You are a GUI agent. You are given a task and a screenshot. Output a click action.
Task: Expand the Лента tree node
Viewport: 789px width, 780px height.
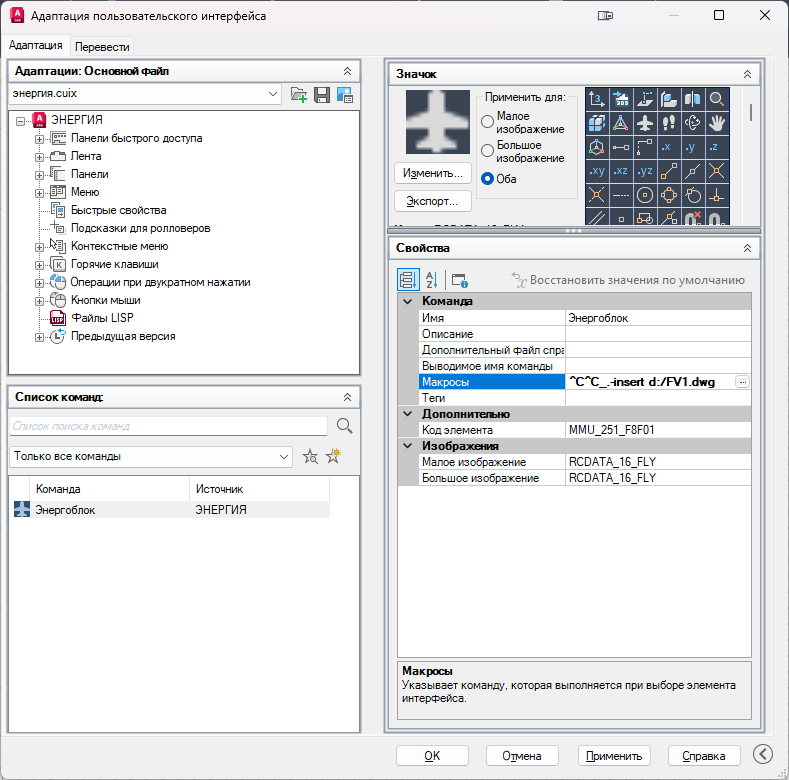(x=39, y=157)
